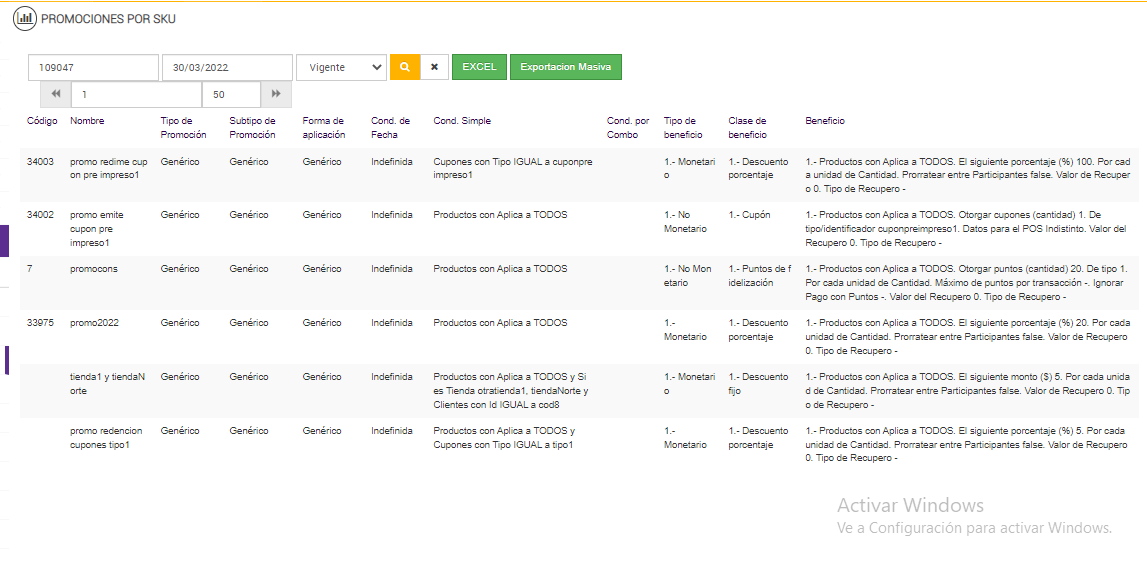Click the orange search magnifier button
The width and height of the screenshot is (1147, 567).
tap(404, 67)
